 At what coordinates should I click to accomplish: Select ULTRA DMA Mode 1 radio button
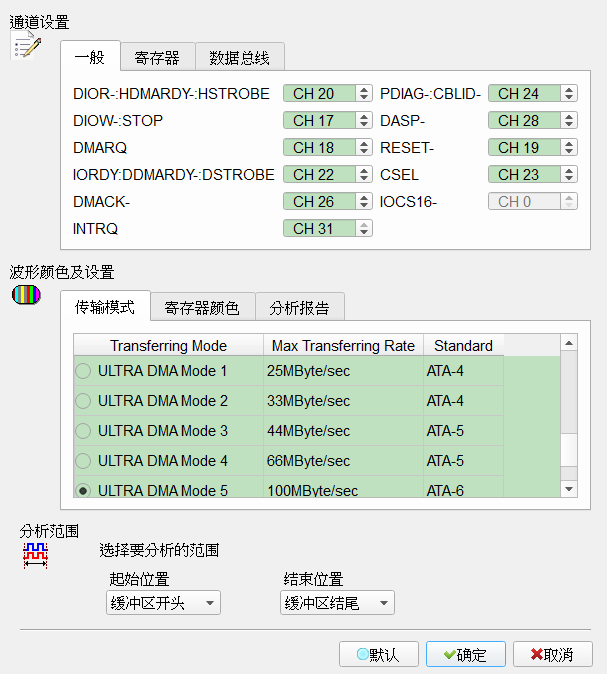(83, 371)
